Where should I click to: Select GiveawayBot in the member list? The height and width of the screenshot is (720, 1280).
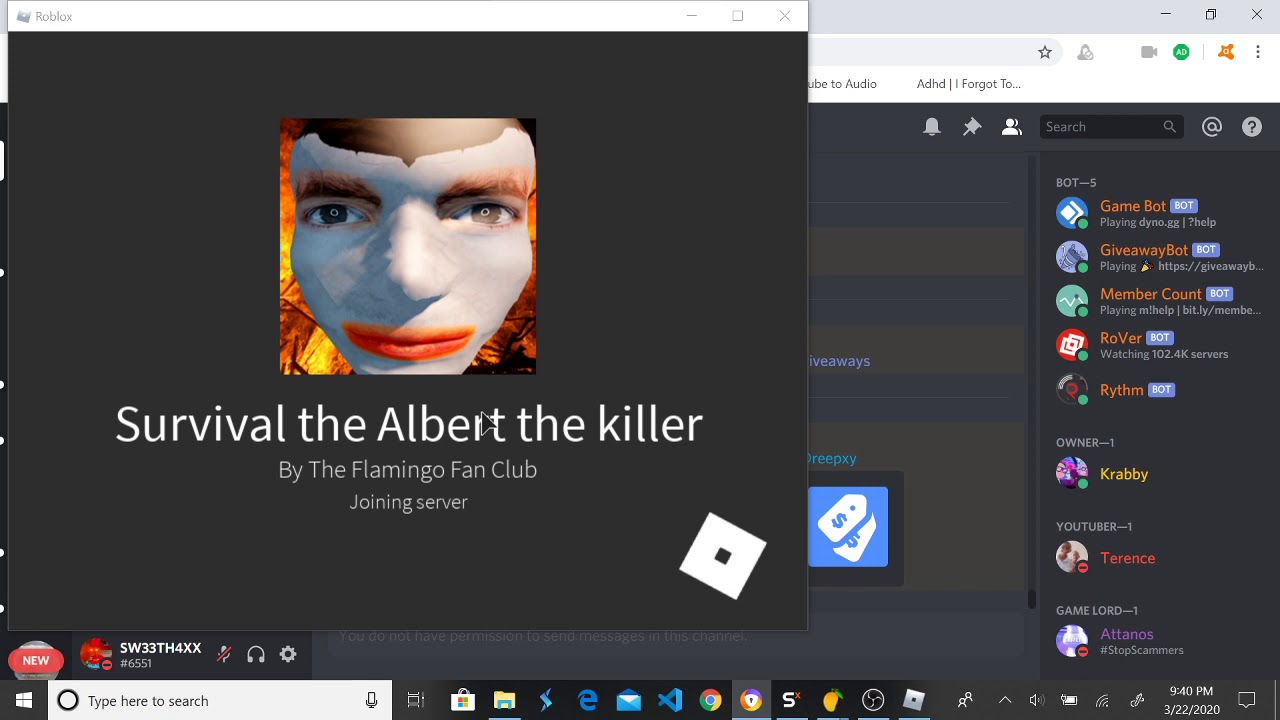1160,257
